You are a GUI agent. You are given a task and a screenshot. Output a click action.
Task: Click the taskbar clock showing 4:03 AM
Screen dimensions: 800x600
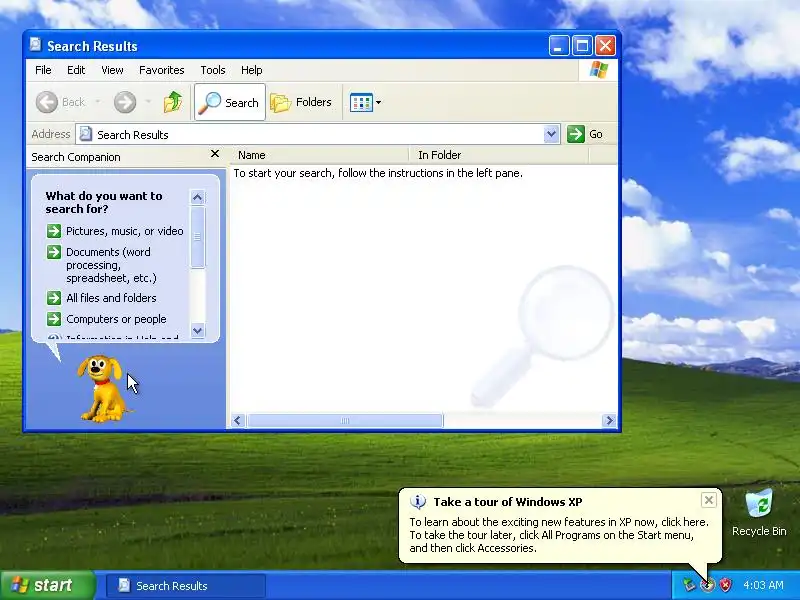(763, 585)
